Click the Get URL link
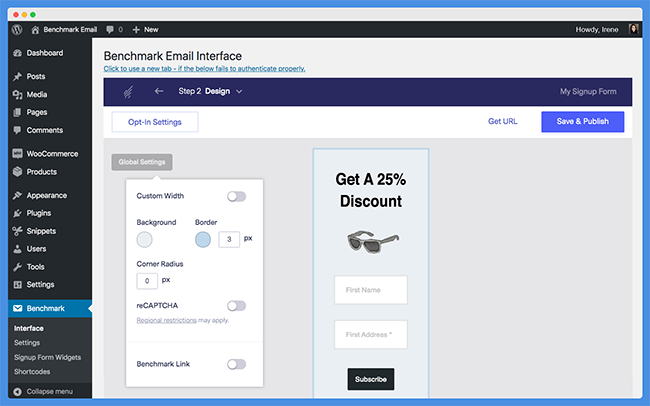 click(502, 121)
